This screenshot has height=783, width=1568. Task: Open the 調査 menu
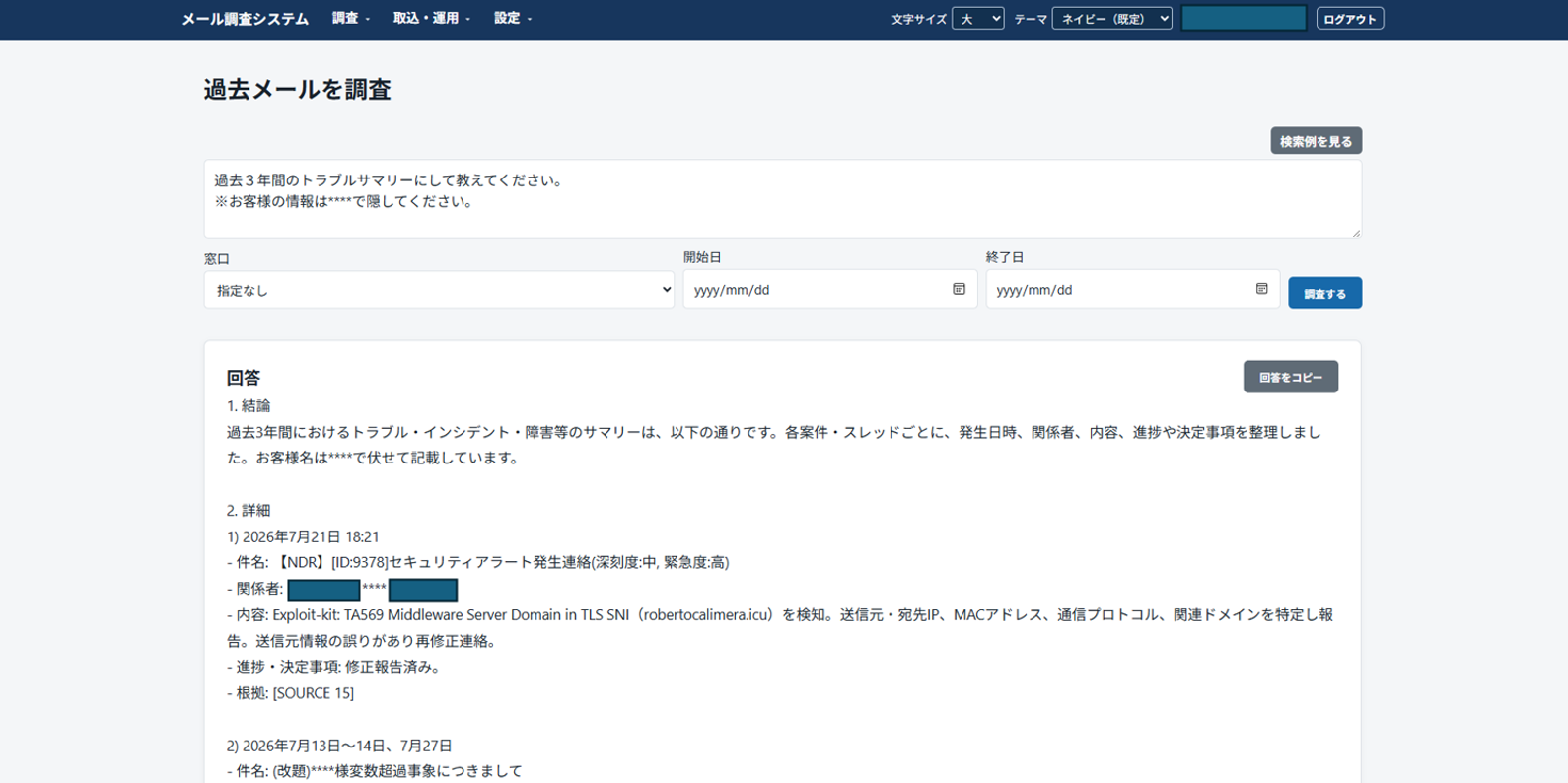tap(351, 18)
